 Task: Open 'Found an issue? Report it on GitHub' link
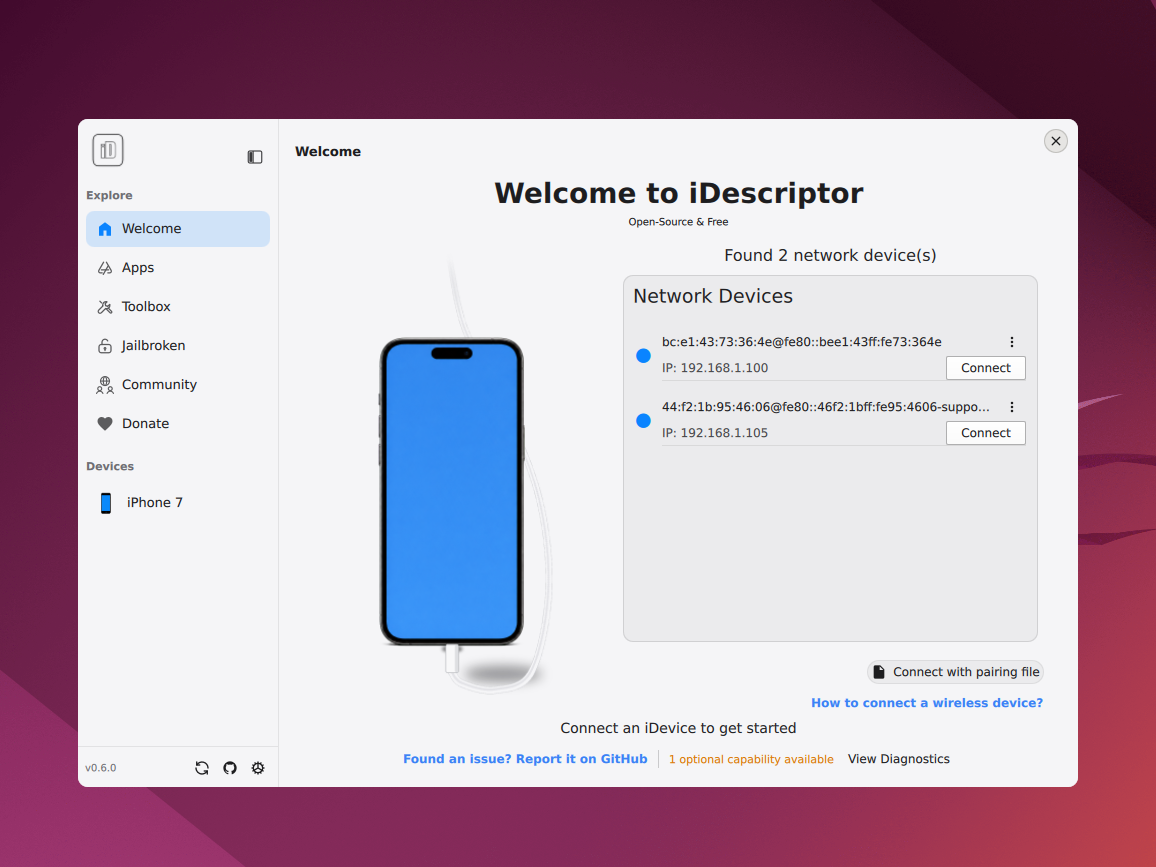pyautogui.click(x=525, y=759)
